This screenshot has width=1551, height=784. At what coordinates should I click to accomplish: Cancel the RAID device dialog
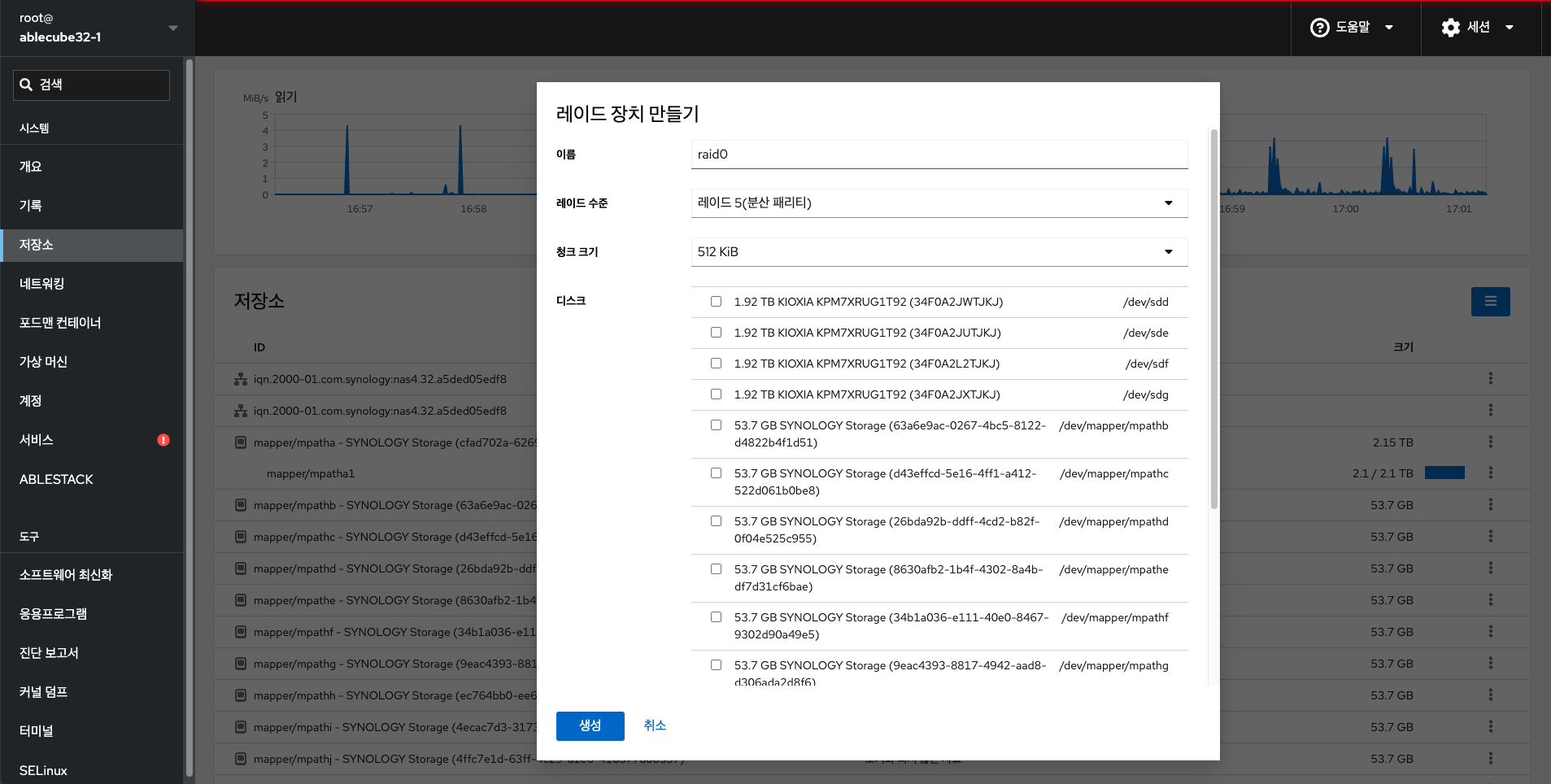coord(655,725)
